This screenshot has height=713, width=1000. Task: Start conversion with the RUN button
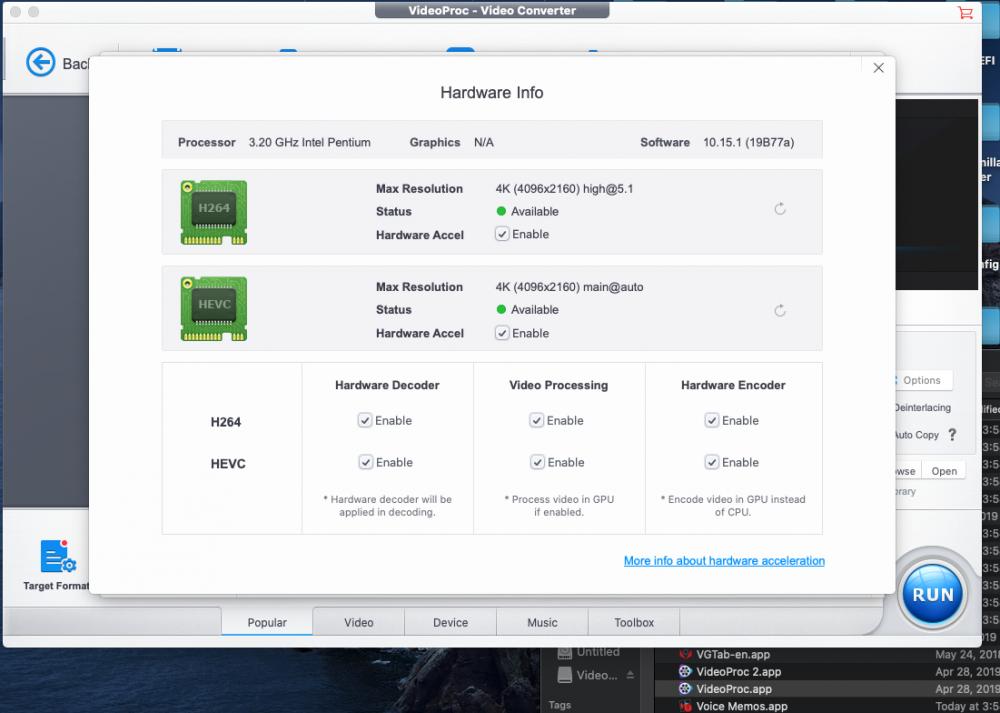932,594
